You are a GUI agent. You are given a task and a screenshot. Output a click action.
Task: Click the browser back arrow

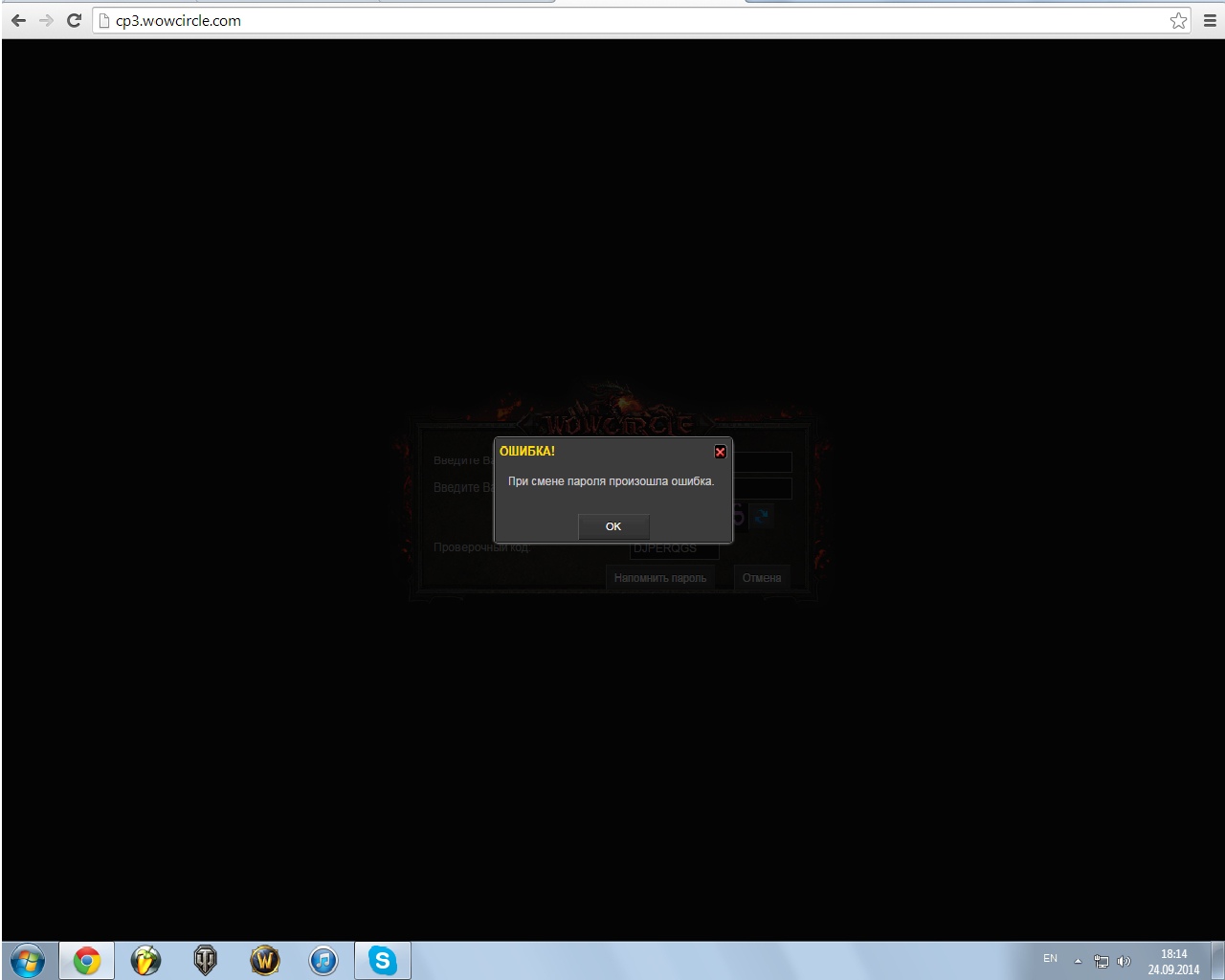coord(18,20)
